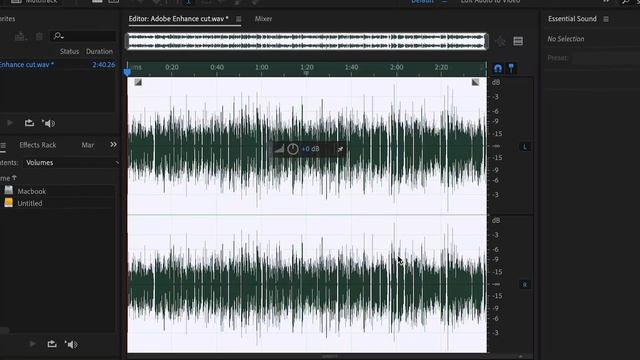Screen dimensions: 640x360
Task: Click the import file icon in Files panel
Action: (x=20, y=37)
